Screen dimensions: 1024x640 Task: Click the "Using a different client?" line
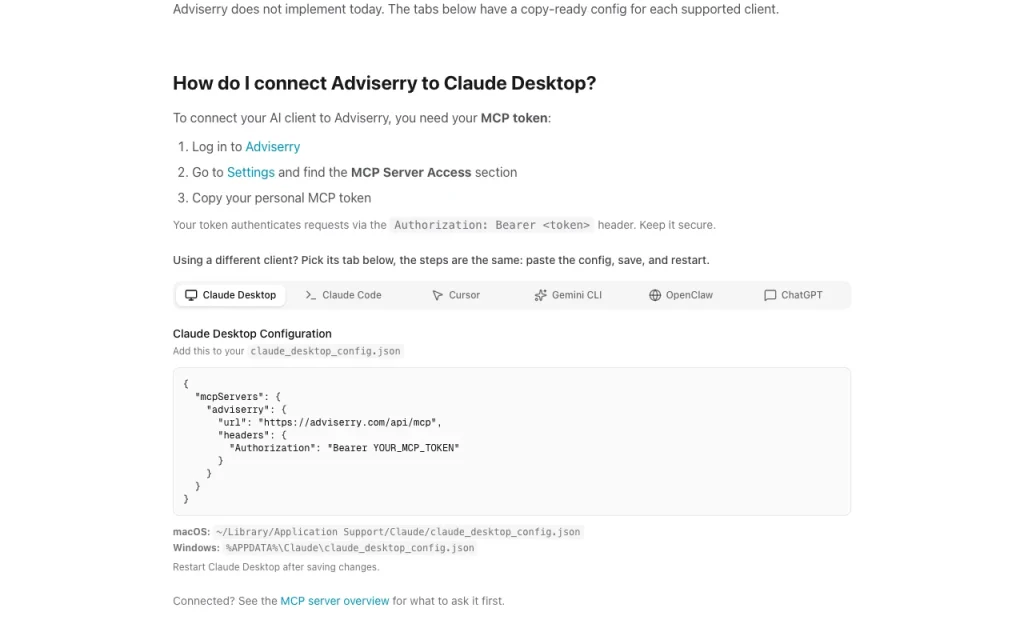[441, 260]
